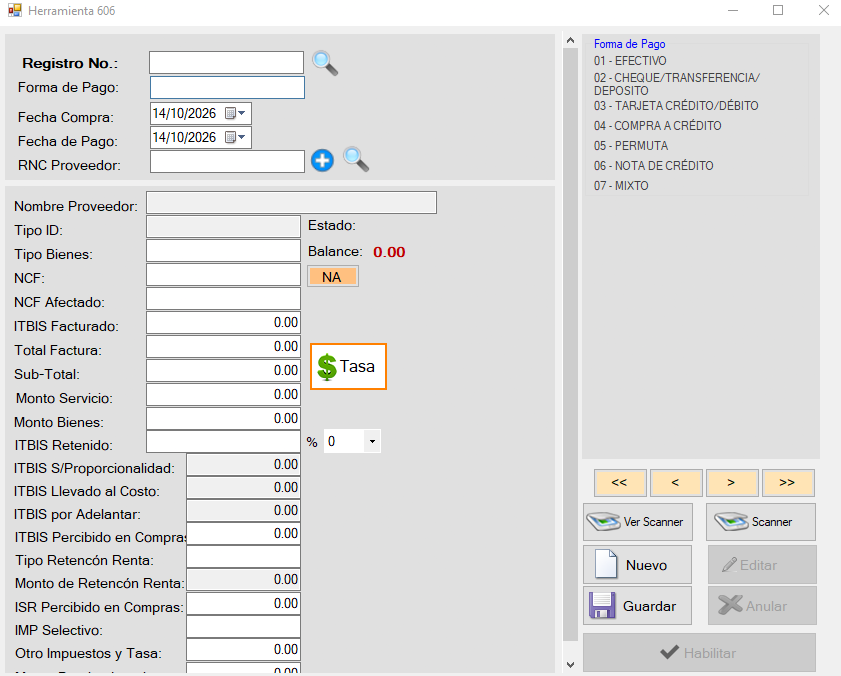Go to next record with > button
This screenshot has width=841, height=676.
click(732, 483)
